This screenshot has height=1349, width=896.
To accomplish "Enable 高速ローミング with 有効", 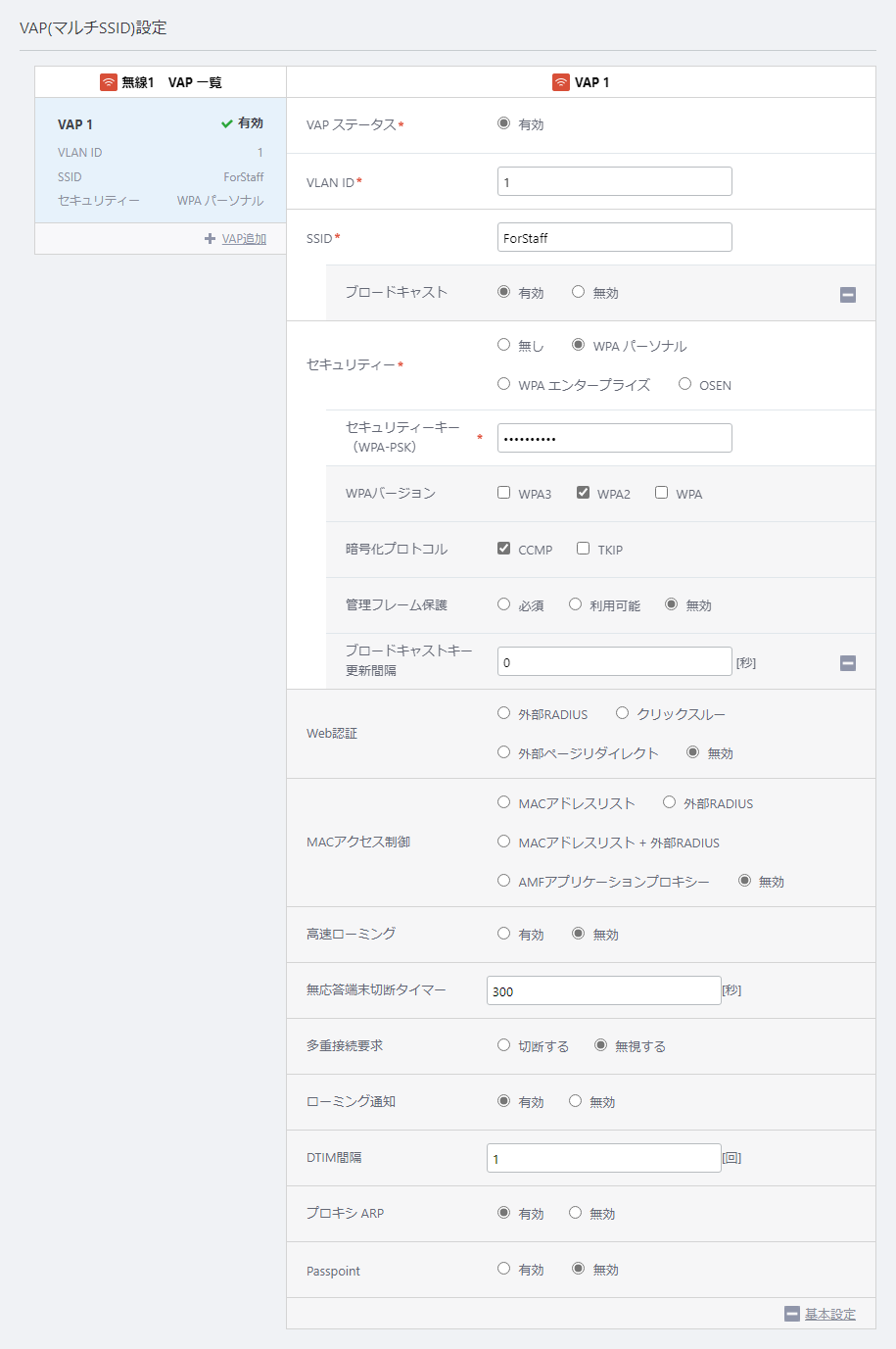I will coord(503,934).
